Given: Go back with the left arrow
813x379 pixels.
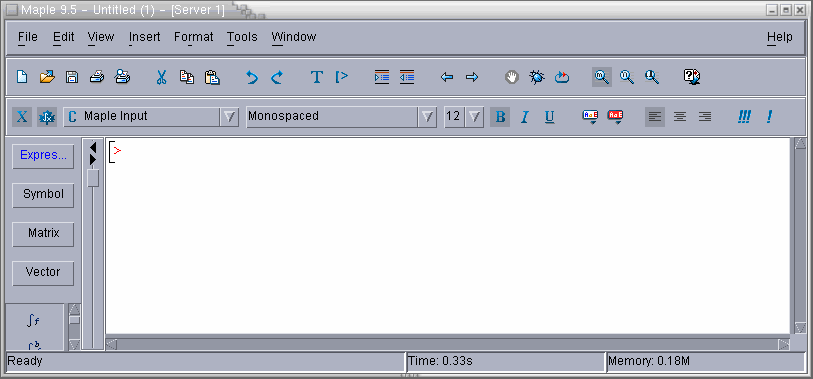Looking at the screenshot, I should point(447,77).
